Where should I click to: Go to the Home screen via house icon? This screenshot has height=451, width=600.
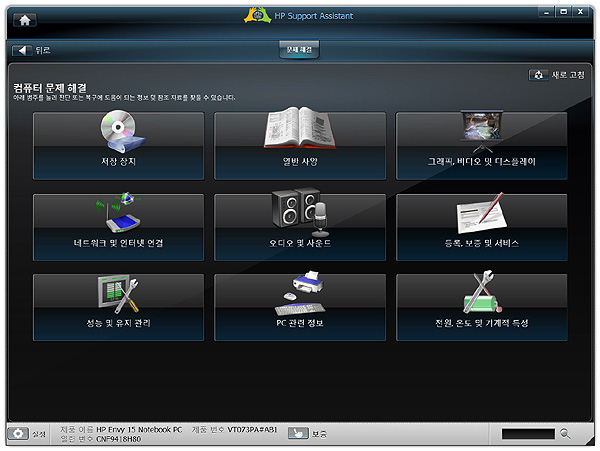[x=25, y=20]
